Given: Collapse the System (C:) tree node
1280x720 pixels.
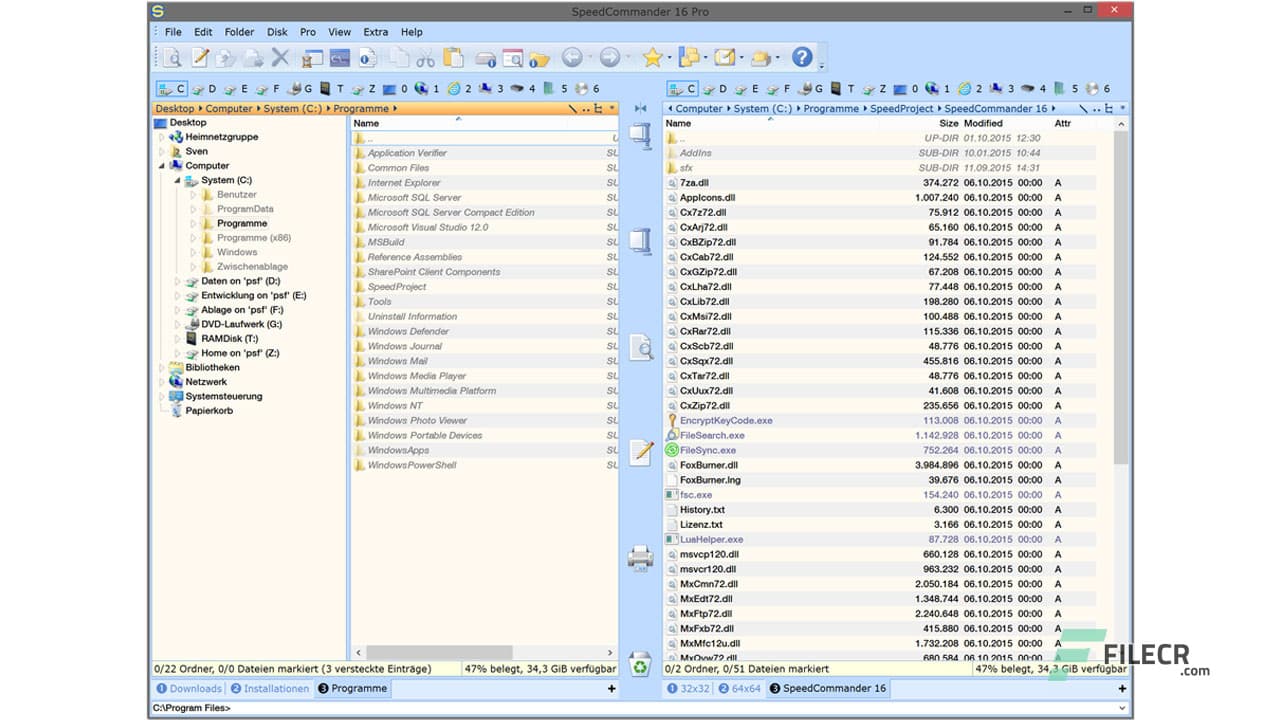Looking at the screenshot, I should (177, 180).
